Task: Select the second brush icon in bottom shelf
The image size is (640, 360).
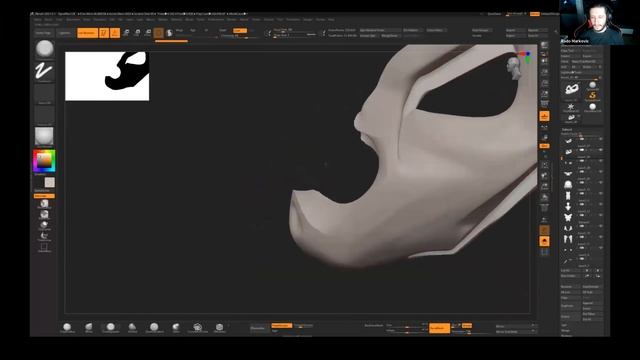Action: click(89, 327)
